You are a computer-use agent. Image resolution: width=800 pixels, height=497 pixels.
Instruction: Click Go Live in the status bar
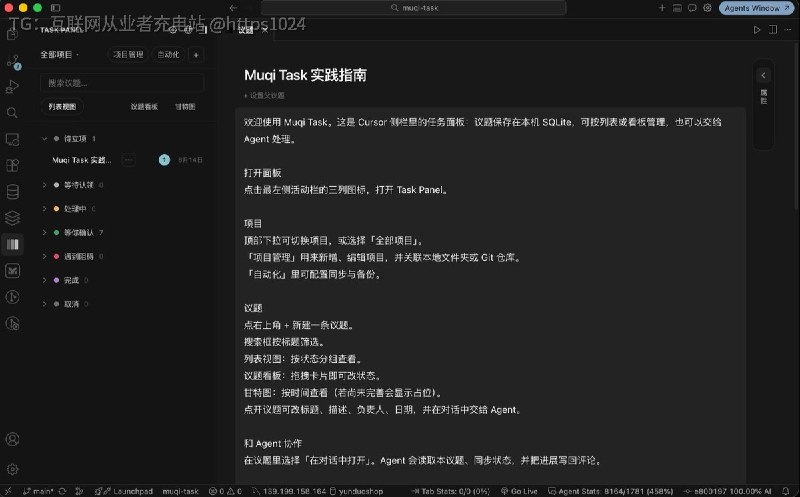click(519, 491)
